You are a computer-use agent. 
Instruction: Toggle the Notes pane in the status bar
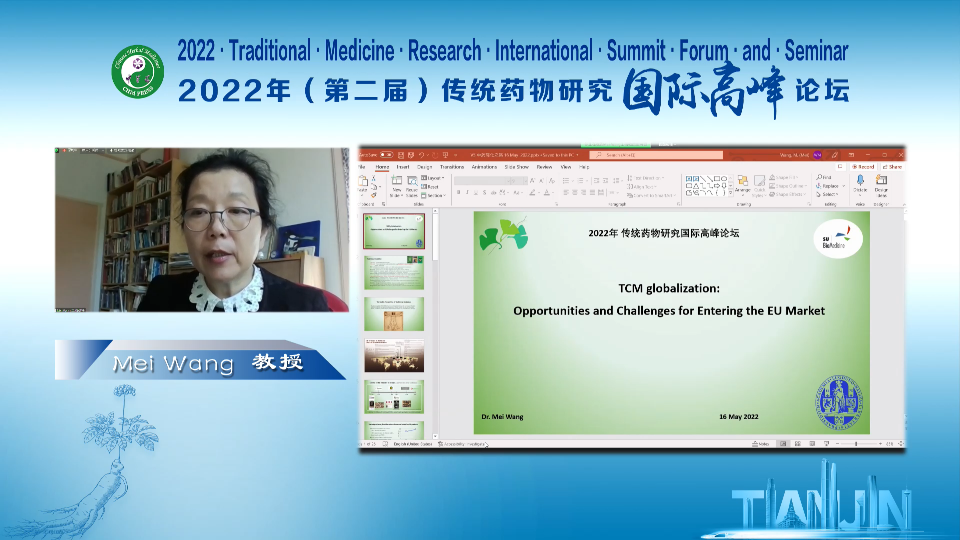(x=762, y=444)
